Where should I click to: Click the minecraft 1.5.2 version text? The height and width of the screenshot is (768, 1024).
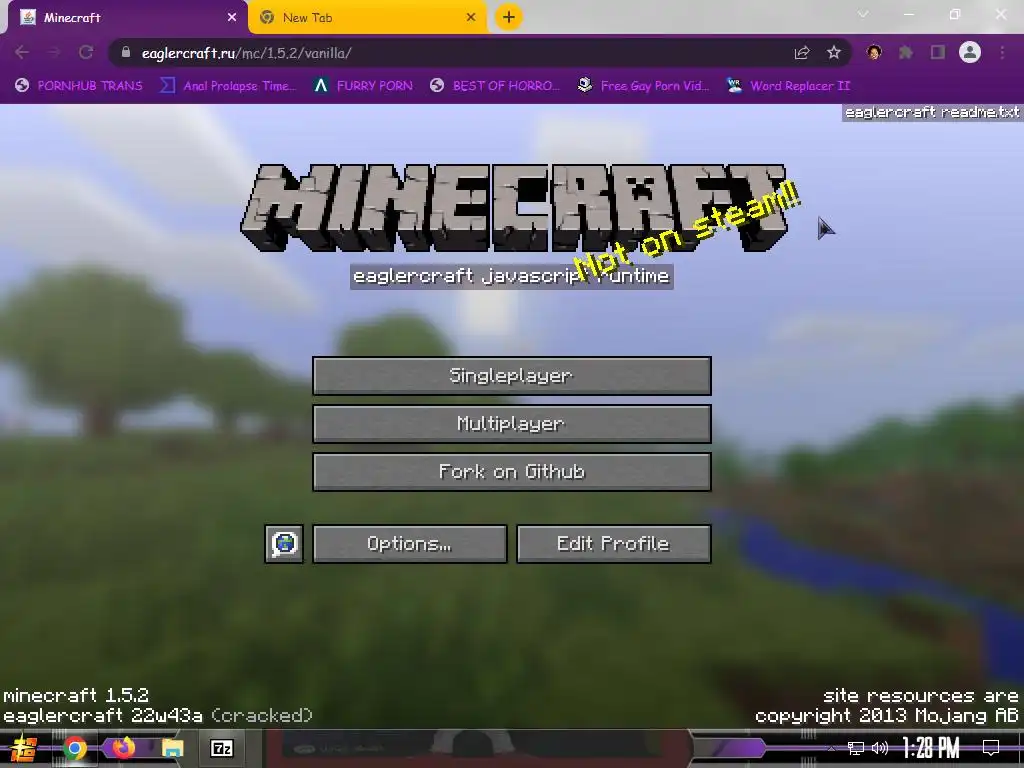click(76, 695)
